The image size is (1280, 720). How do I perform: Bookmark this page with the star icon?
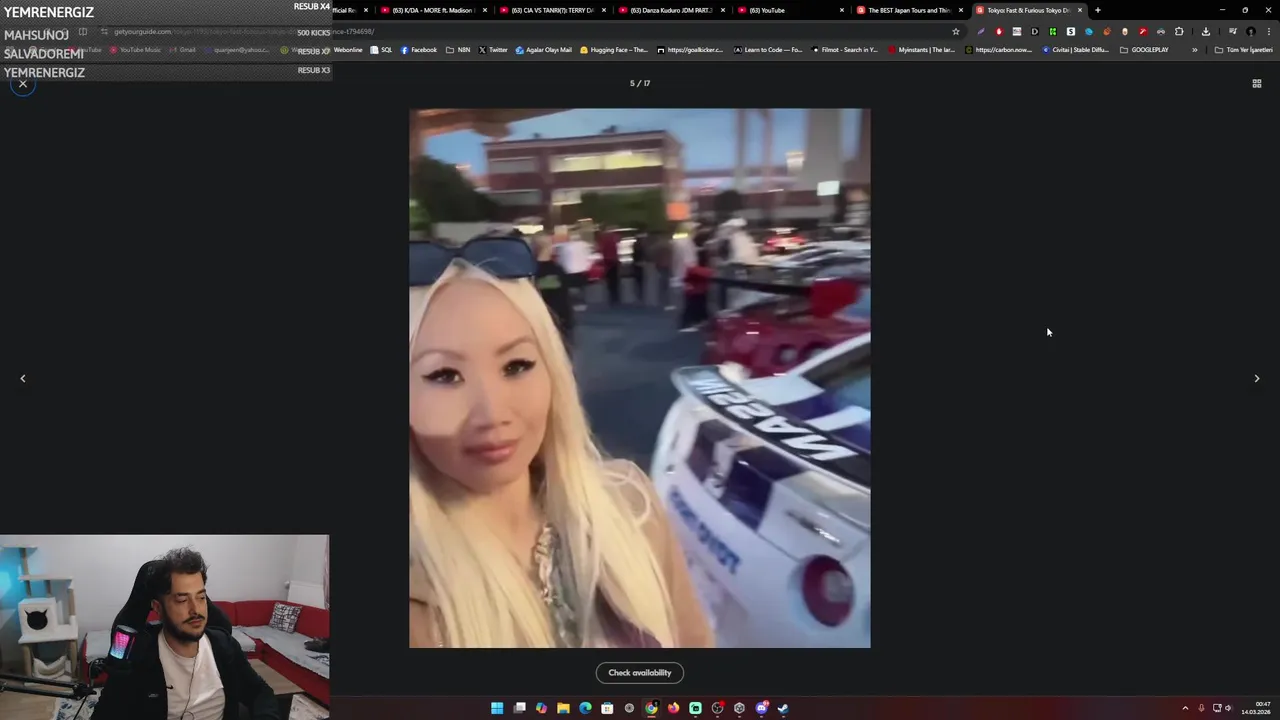point(956,31)
